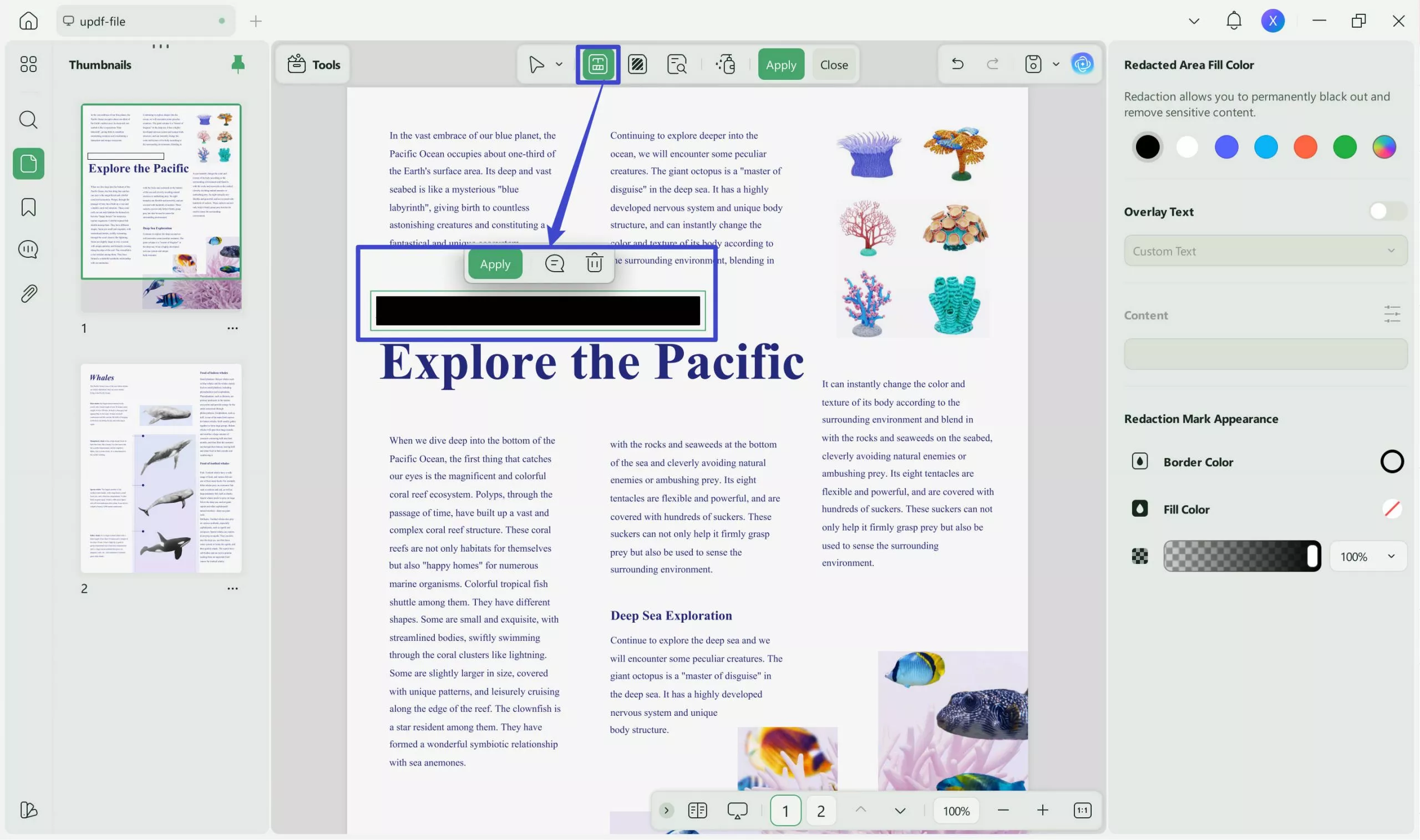The width and height of the screenshot is (1420, 840).
Task: Open the Bookmarks panel
Action: pyautogui.click(x=28, y=207)
